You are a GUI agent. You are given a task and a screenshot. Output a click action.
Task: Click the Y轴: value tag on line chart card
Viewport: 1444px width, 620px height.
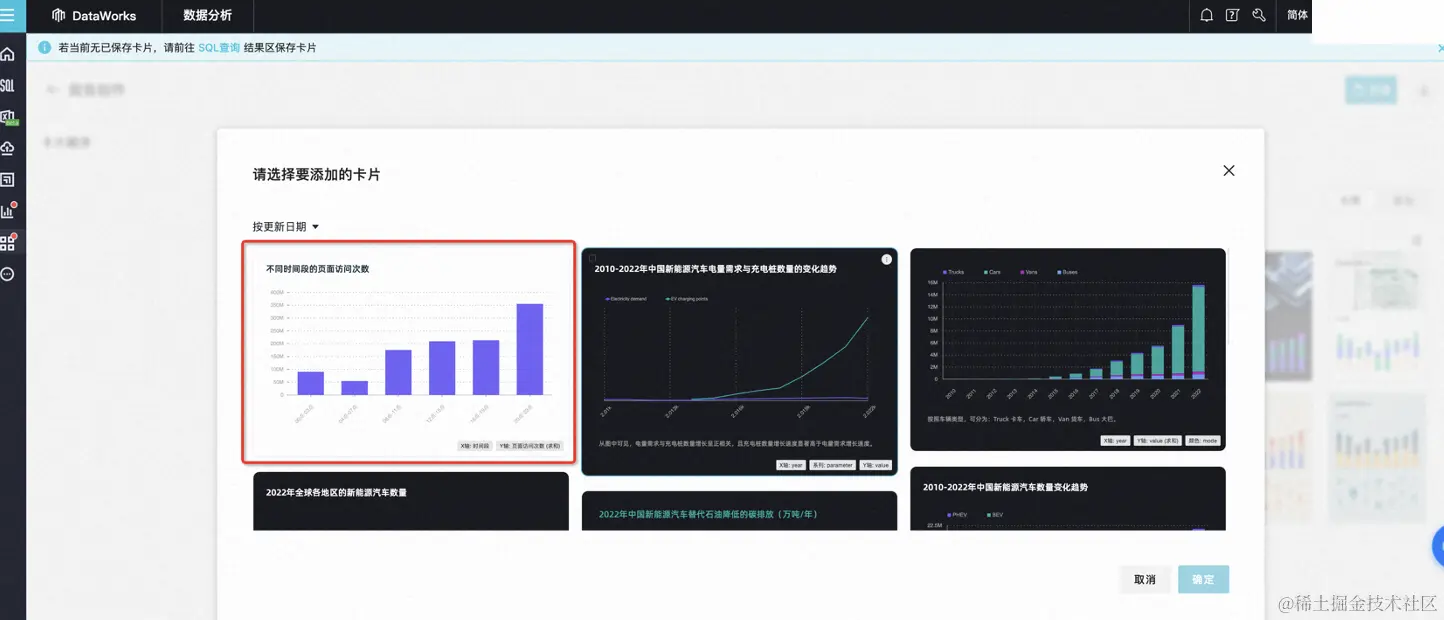(x=875, y=465)
